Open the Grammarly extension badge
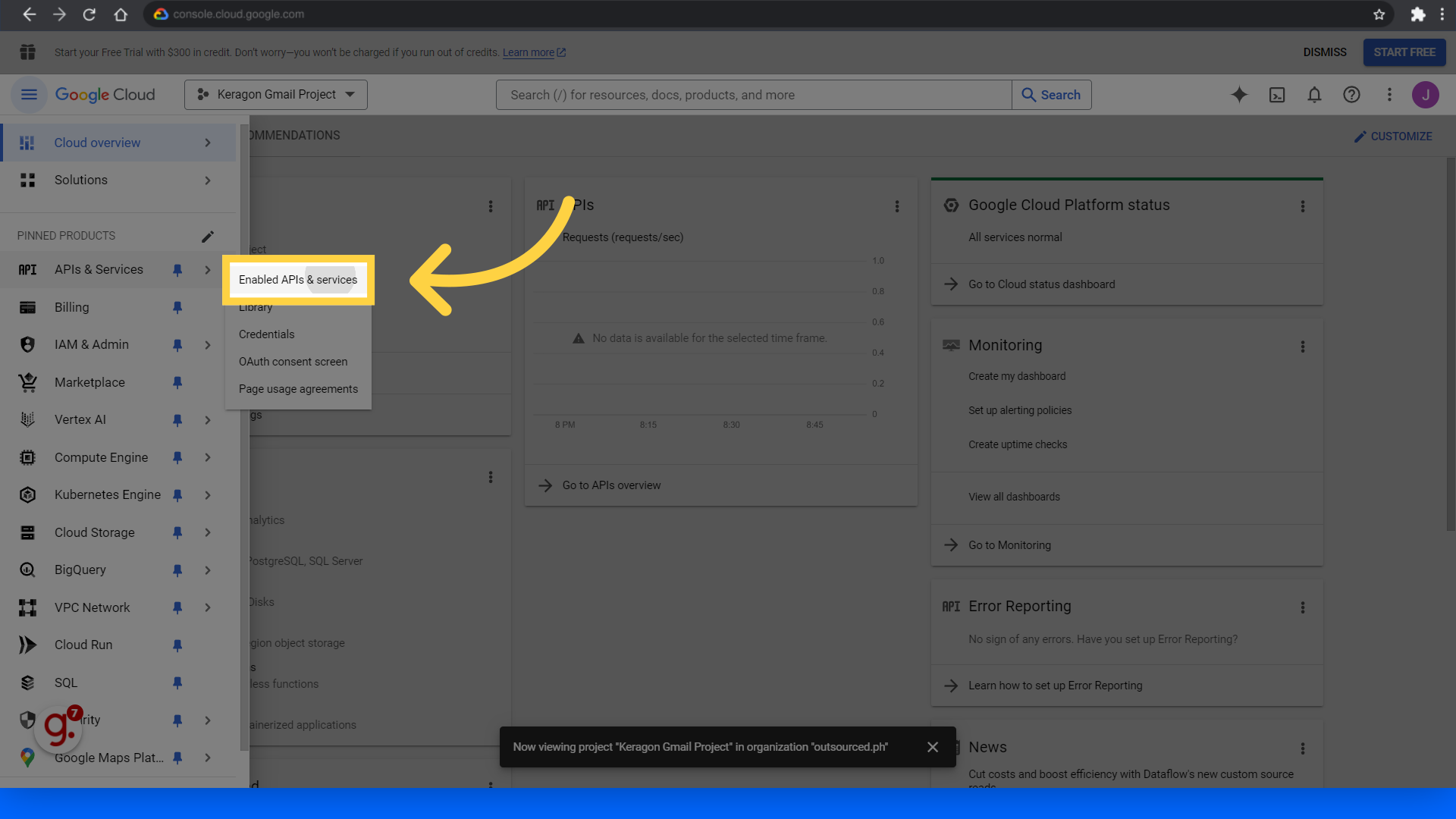Image resolution: width=1456 pixels, height=819 pixels. [x=59, y=728]
